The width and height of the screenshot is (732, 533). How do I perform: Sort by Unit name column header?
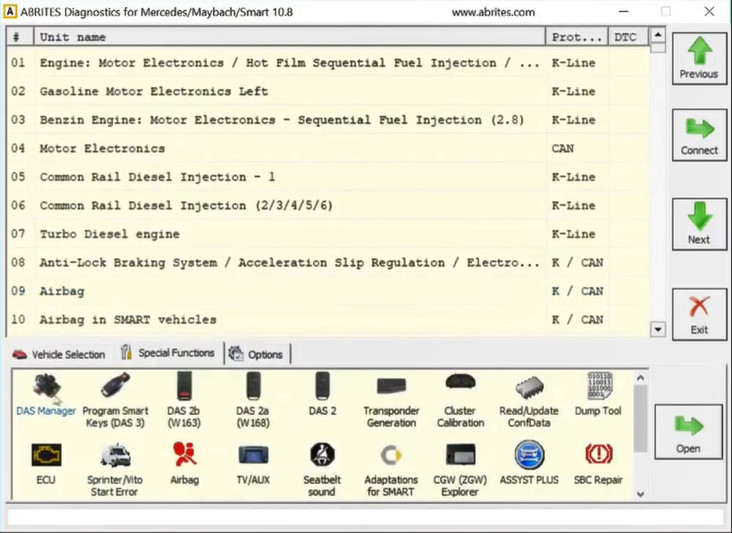289,37
